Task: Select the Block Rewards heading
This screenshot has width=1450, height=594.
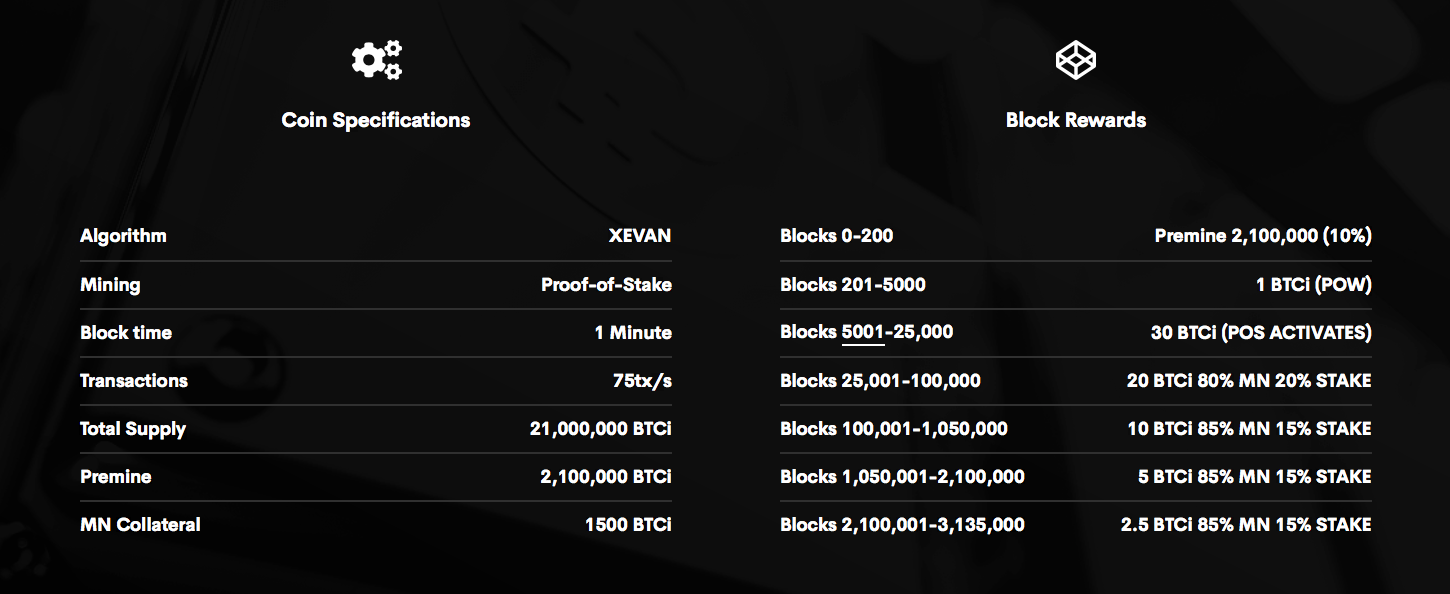Action: pos(1076,120)
